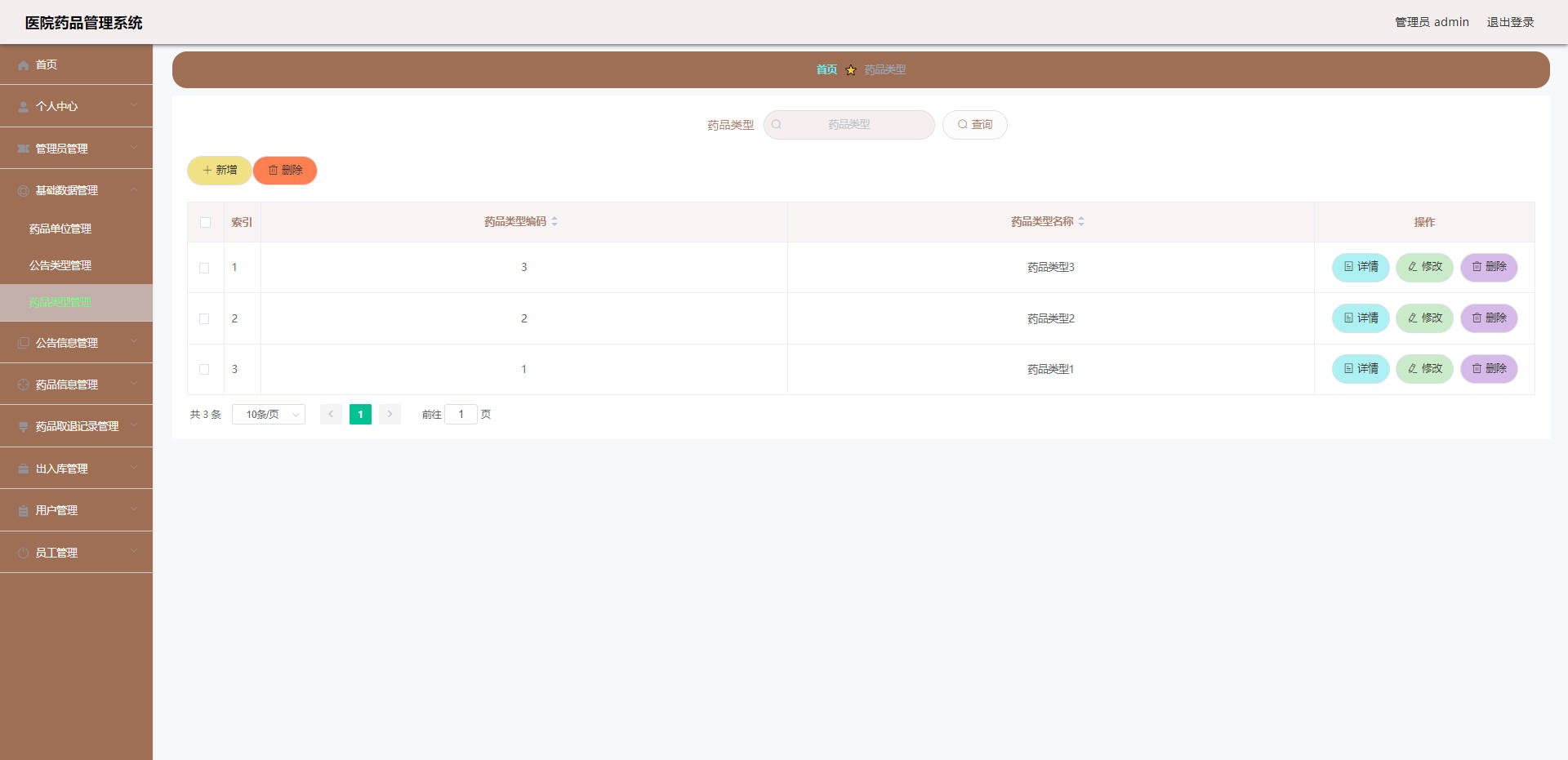Go to the previous page with the arrow
The width and height of the screenshot is (1568, 760).
pyautogui.click(x=331, y=415)
